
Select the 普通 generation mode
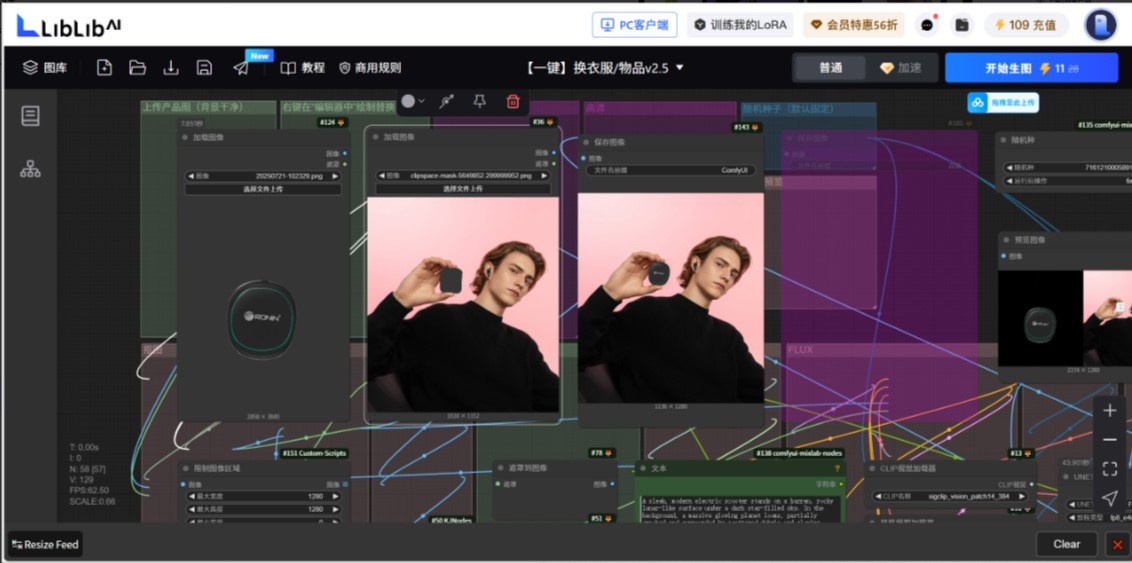coord(830,68)
